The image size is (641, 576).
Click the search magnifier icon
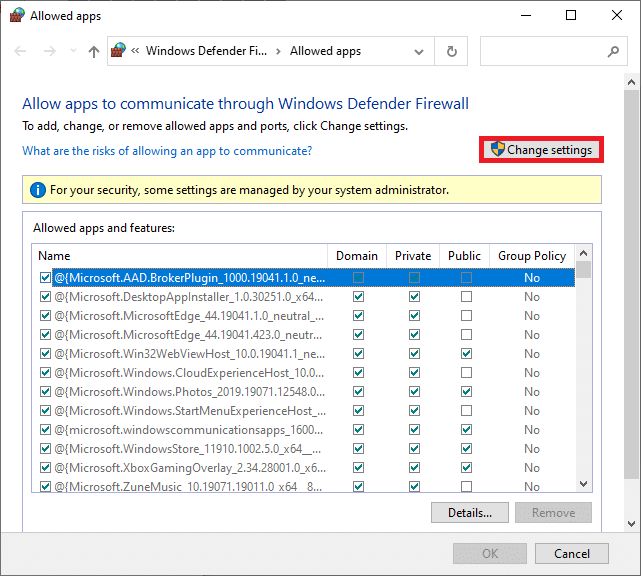click(613, 51)
